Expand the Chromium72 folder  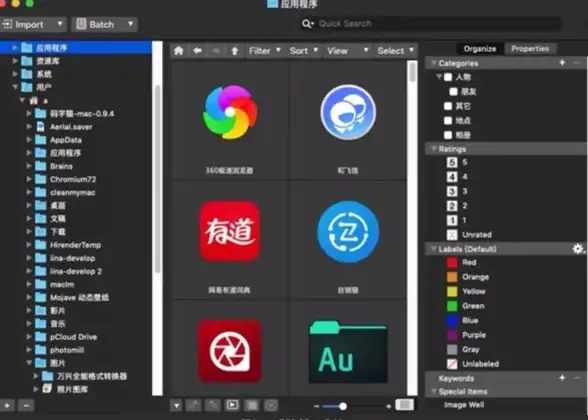(x=29, y=179)
